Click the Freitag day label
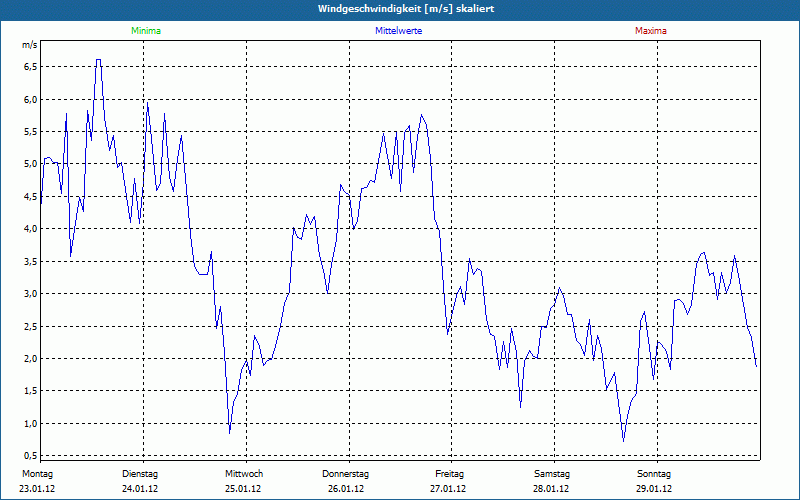The height and width of the screenshot is (500, 800). pos(449,474)
